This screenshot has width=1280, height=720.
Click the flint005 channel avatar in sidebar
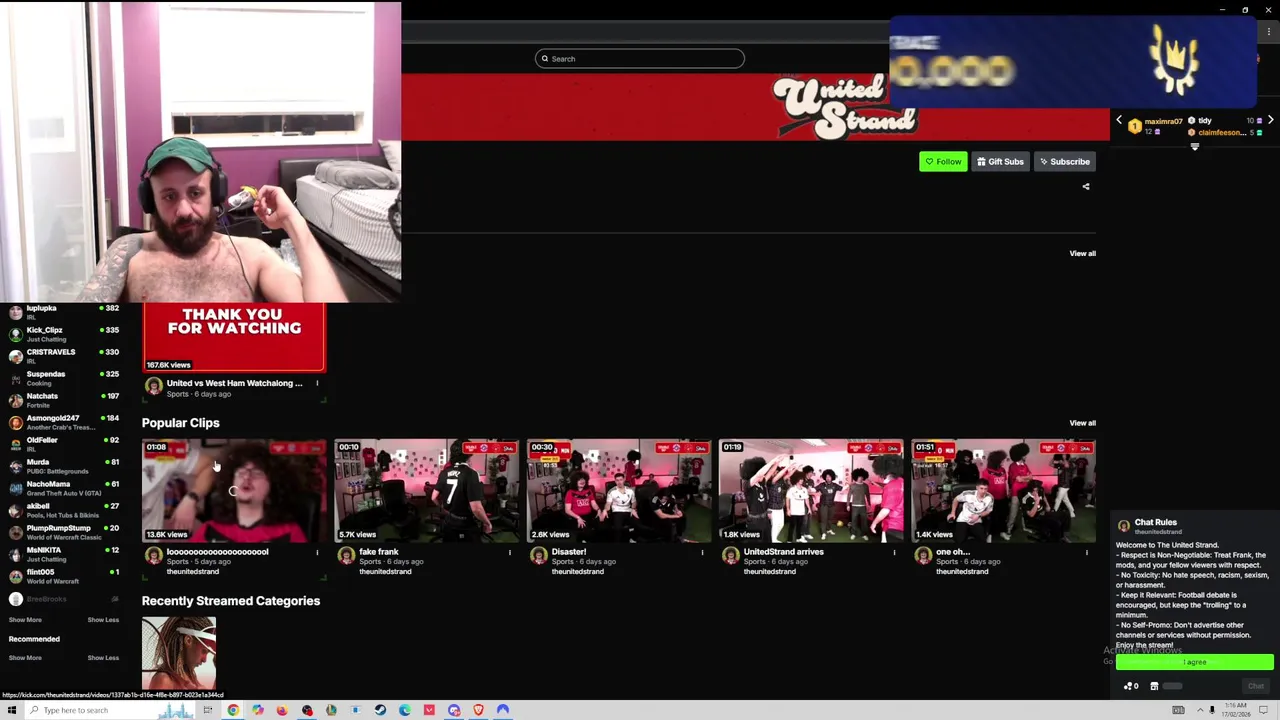(15, 576)
